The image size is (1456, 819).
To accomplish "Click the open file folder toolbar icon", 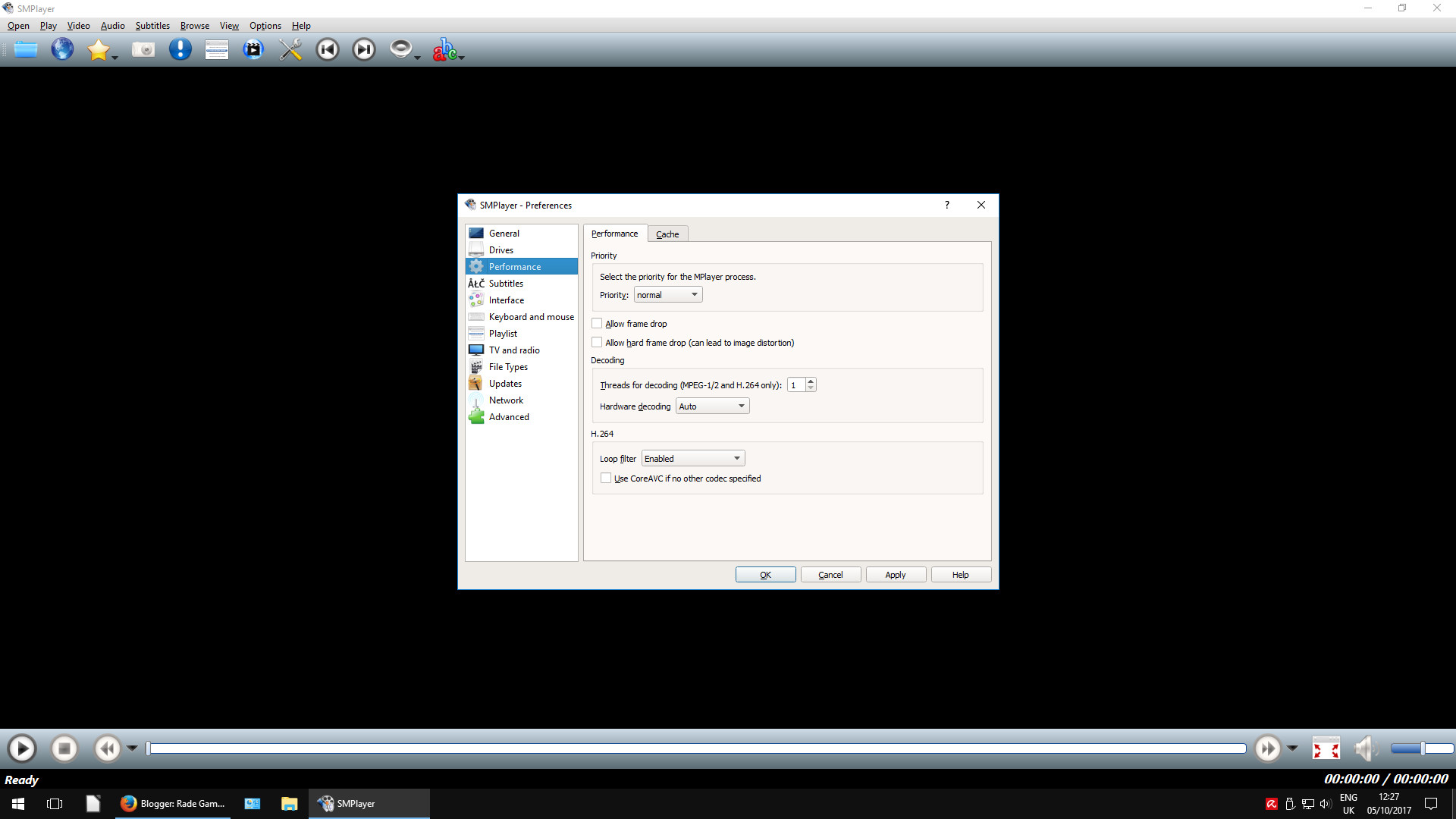I will coord(26,50).
